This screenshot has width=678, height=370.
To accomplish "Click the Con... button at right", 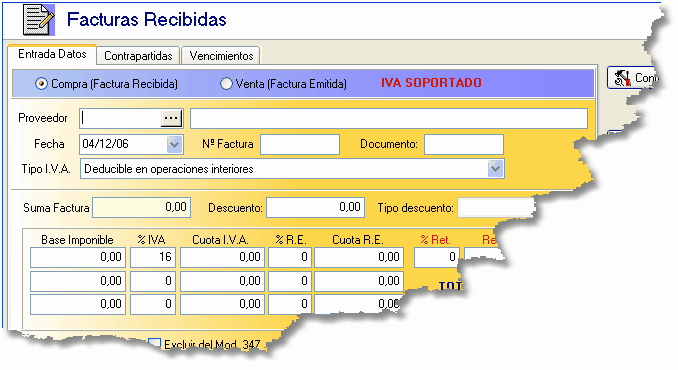I will 632,78.
